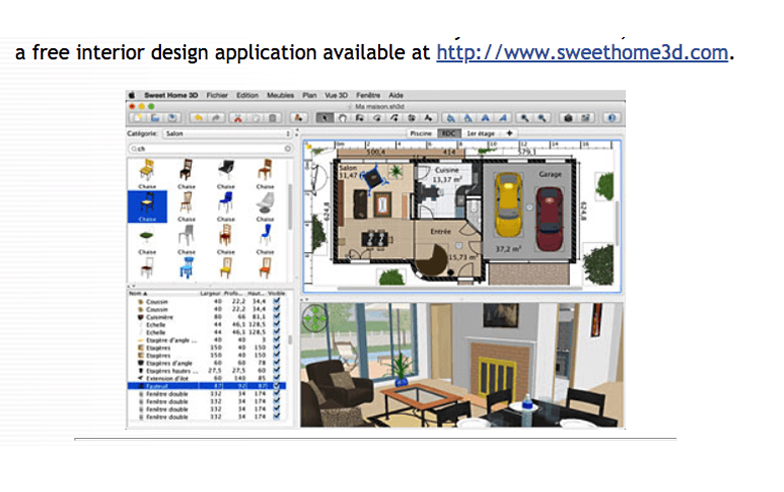Click the Paste clipboard icon
Viewport: 784px width, 492px height.
(x=273, y=118)
